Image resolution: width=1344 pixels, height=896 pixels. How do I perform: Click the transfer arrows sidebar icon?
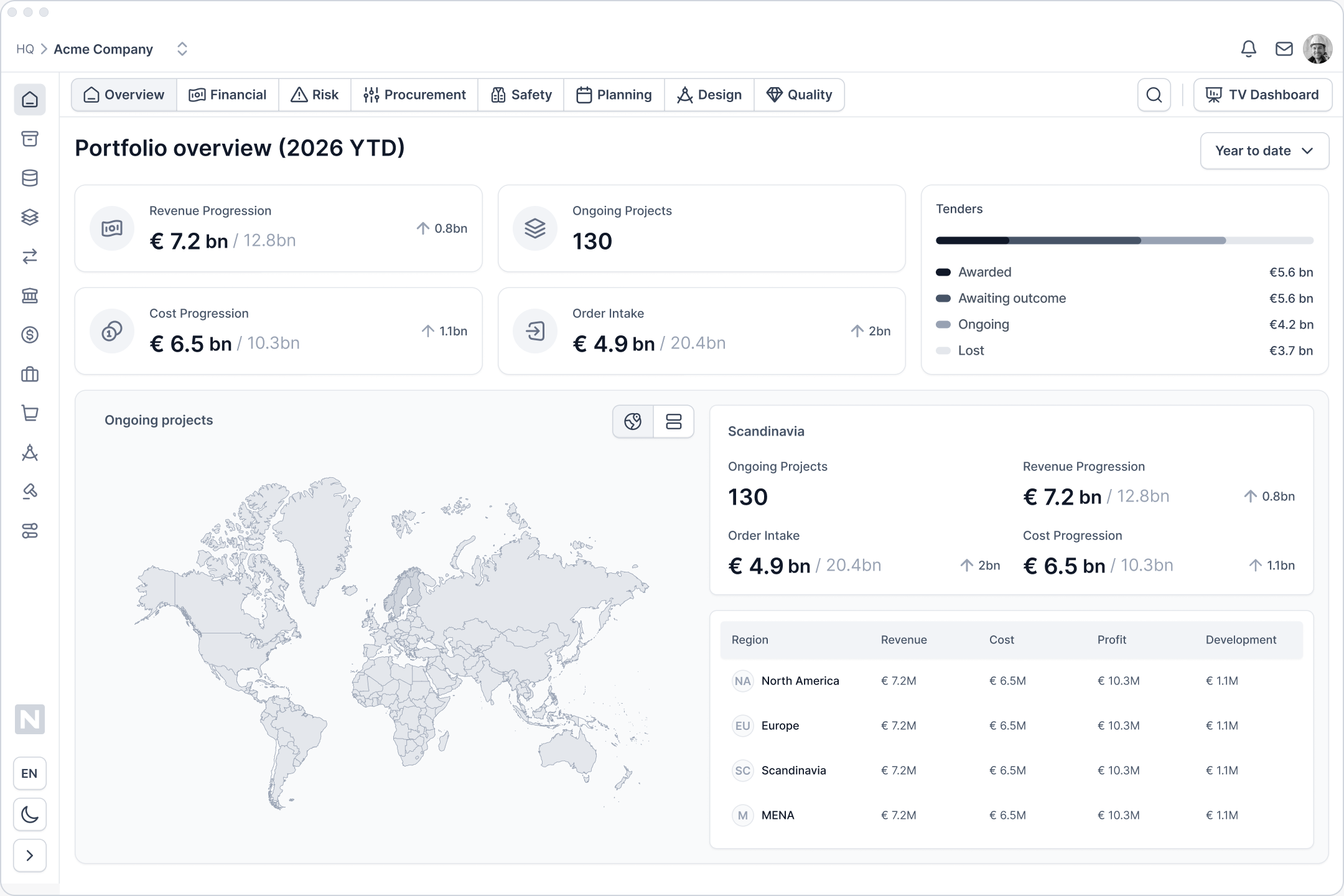click(x=30, y=256)
